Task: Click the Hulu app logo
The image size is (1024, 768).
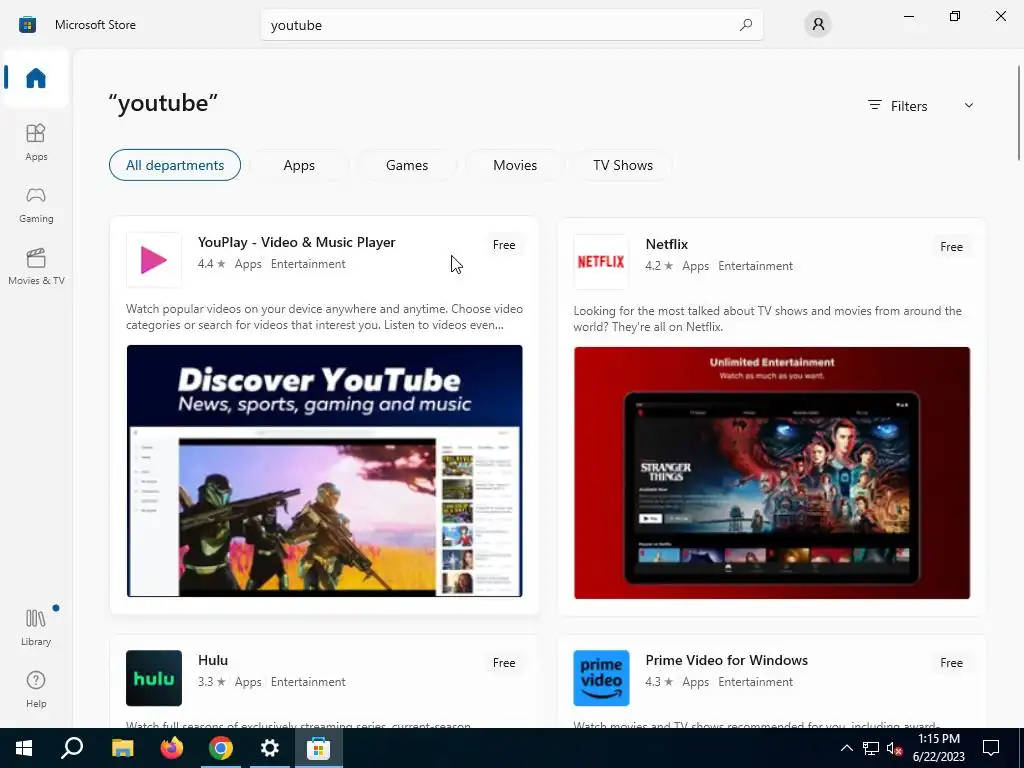Action: tap(154, 678)
